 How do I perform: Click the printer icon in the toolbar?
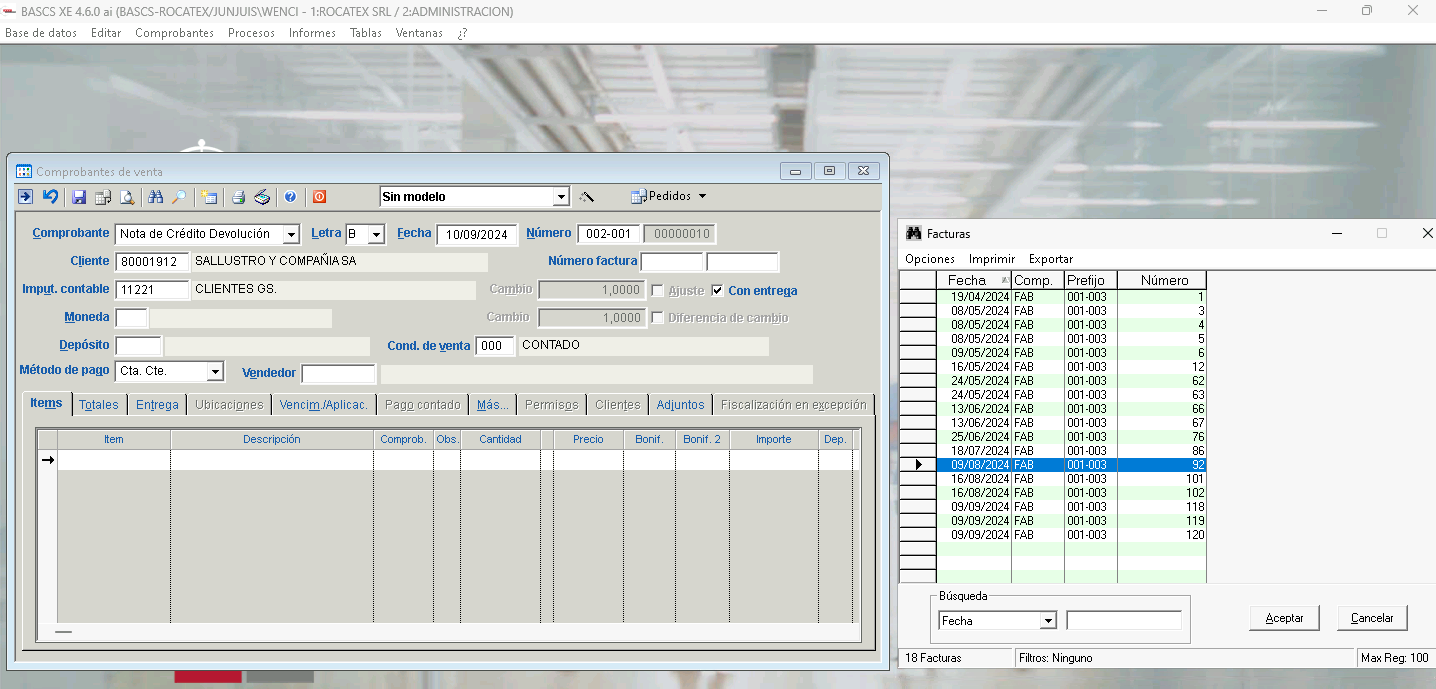238,197
